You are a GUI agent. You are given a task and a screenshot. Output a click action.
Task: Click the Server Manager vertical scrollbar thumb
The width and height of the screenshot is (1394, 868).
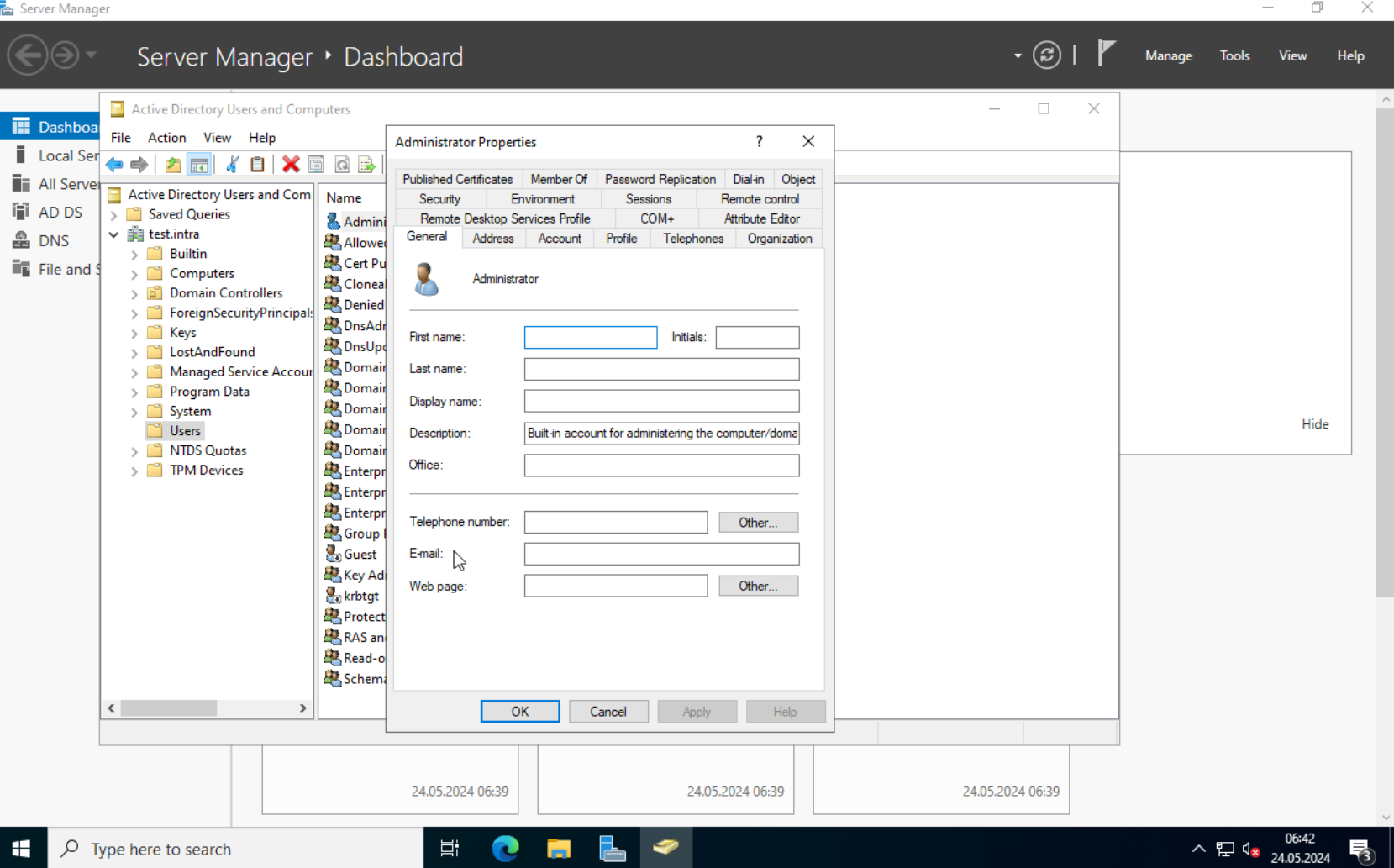point(1385,353)
